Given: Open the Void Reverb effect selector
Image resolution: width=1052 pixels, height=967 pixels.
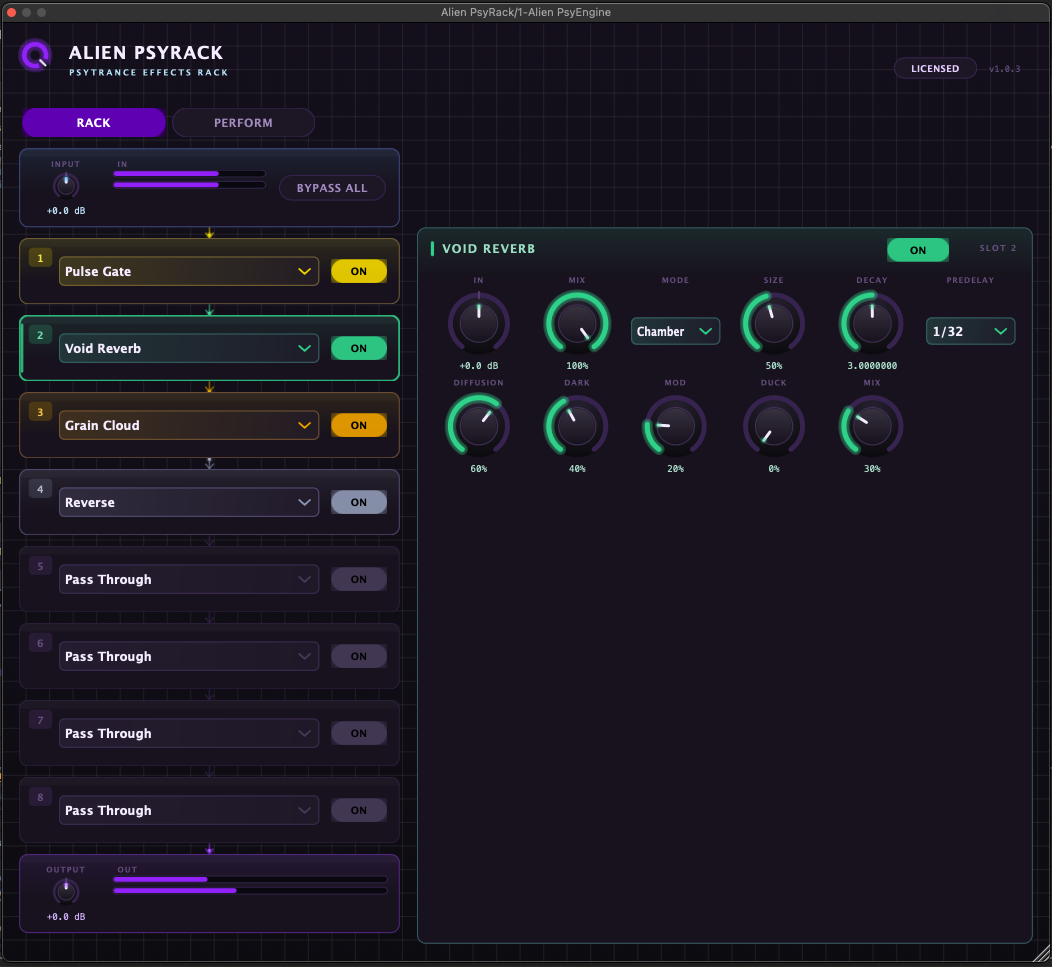Looking at the screenshot, I should (189, 348).
